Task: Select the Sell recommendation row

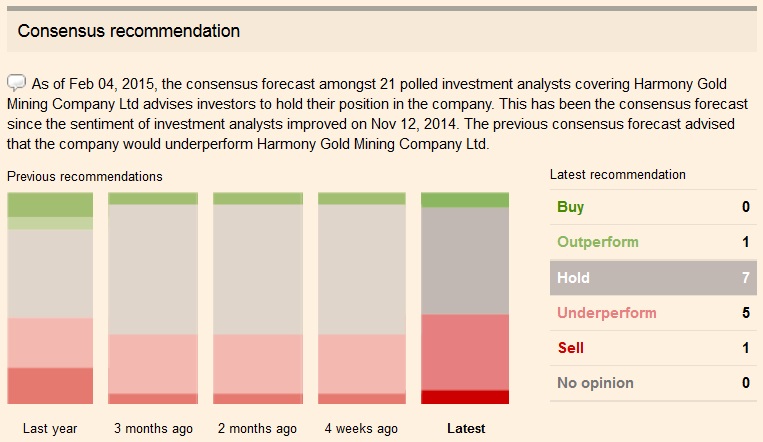Action: (x=652, y=348)
